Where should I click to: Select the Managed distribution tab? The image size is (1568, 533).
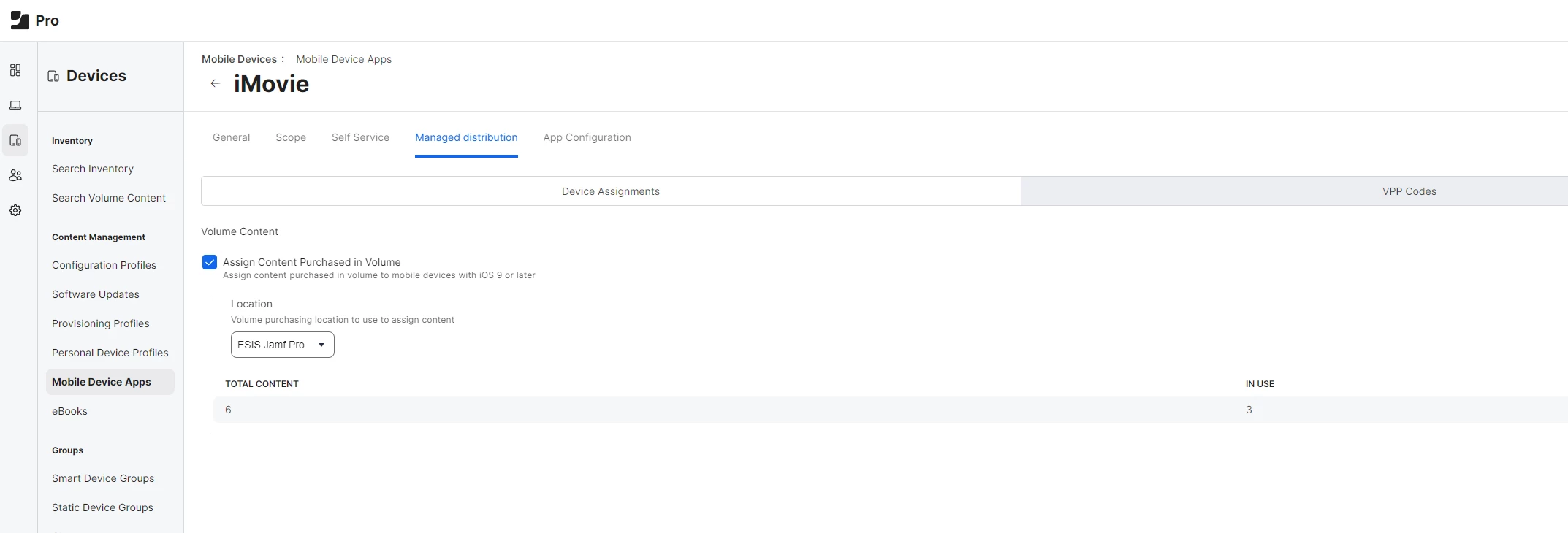tap(466, 137)
